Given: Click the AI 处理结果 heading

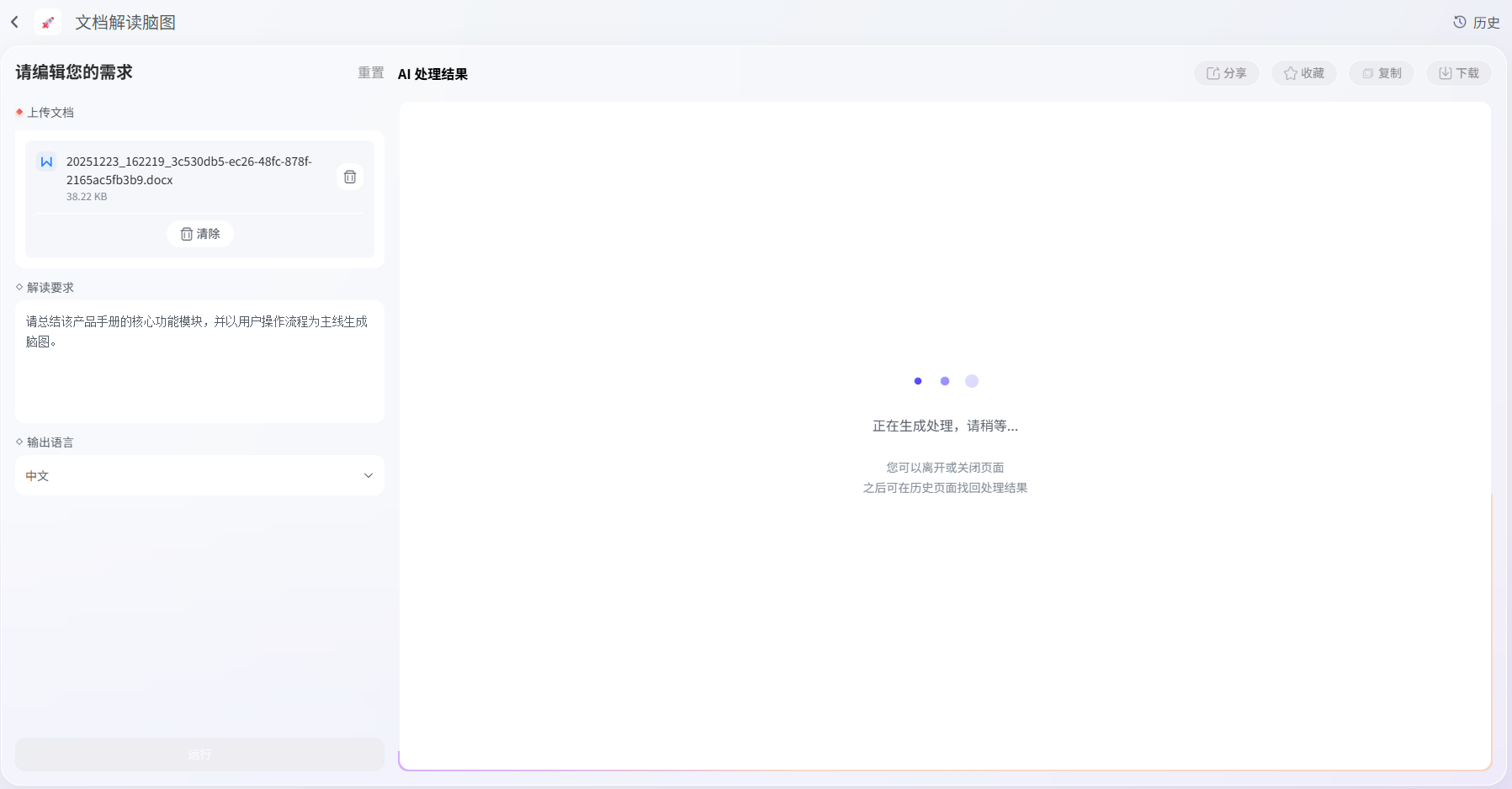Looking at the screenshot, I should (x=432, y=74).
